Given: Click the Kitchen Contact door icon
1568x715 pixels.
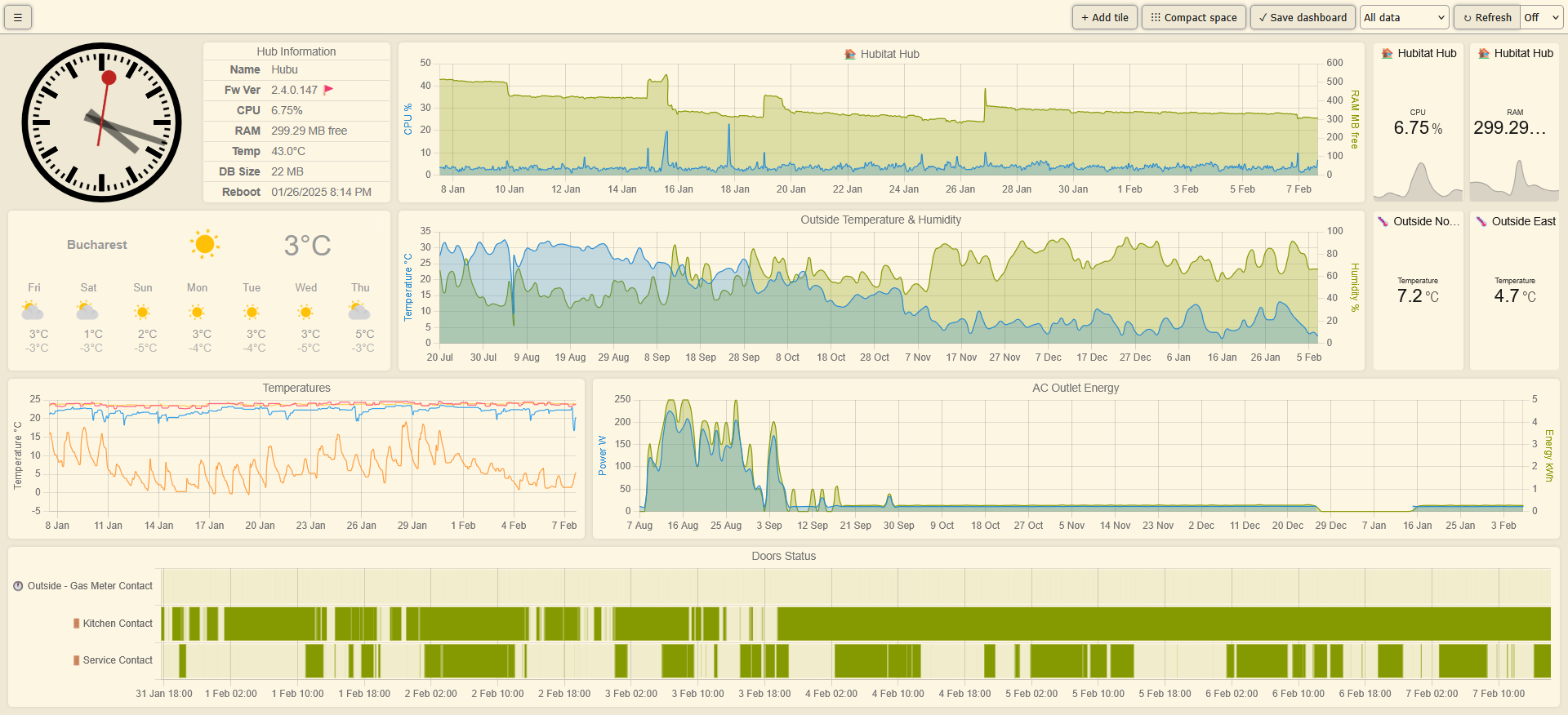Looking at the screenshot, I should 77,624.
